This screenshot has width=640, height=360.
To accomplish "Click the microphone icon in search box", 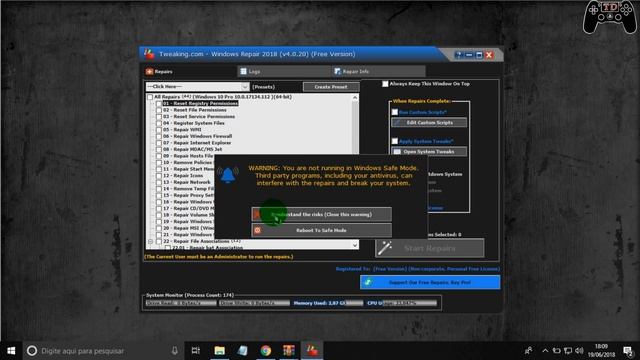I will click(175, 351).
